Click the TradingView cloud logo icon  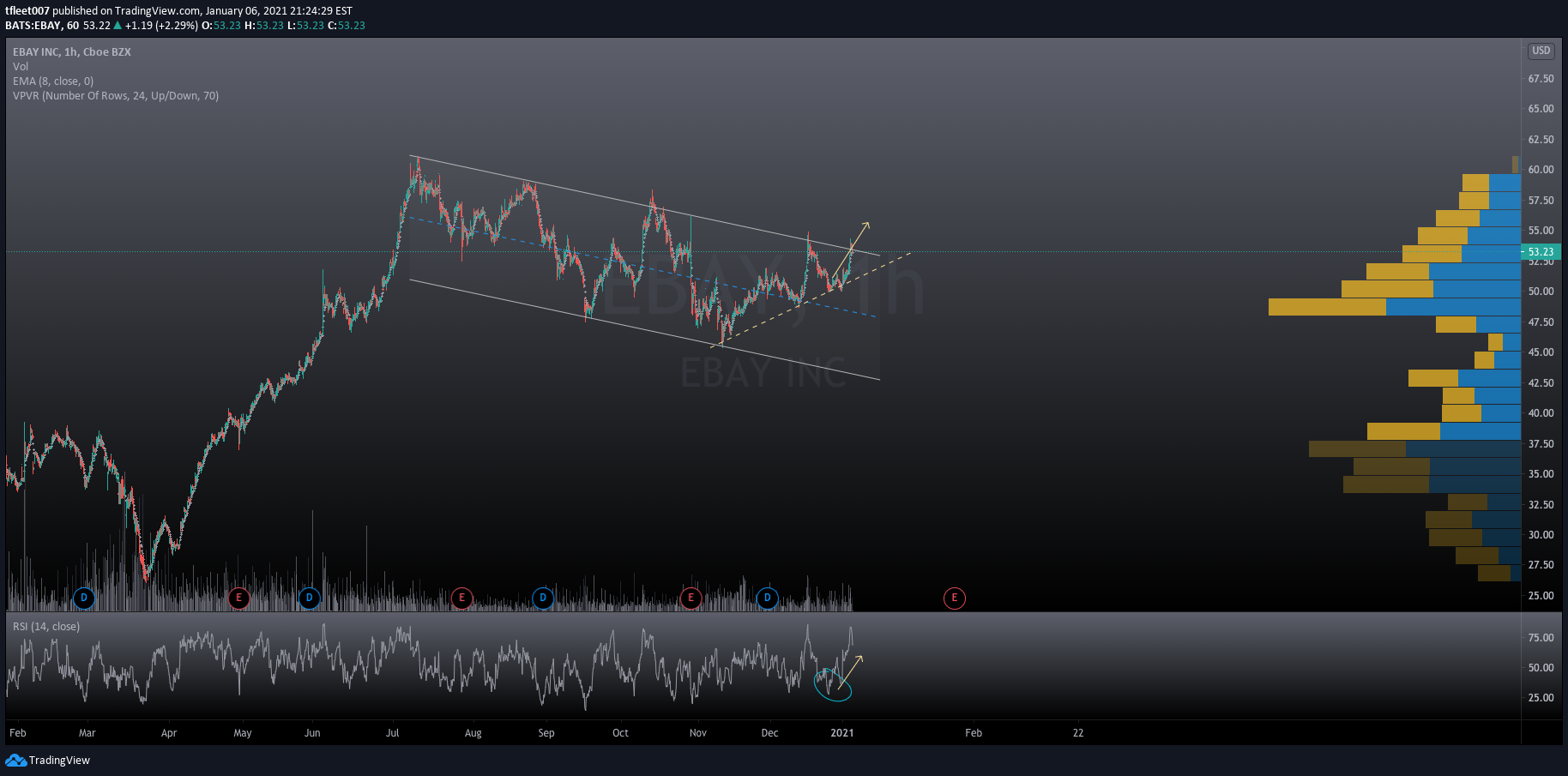pyautogui.click(x=15, y=761)
